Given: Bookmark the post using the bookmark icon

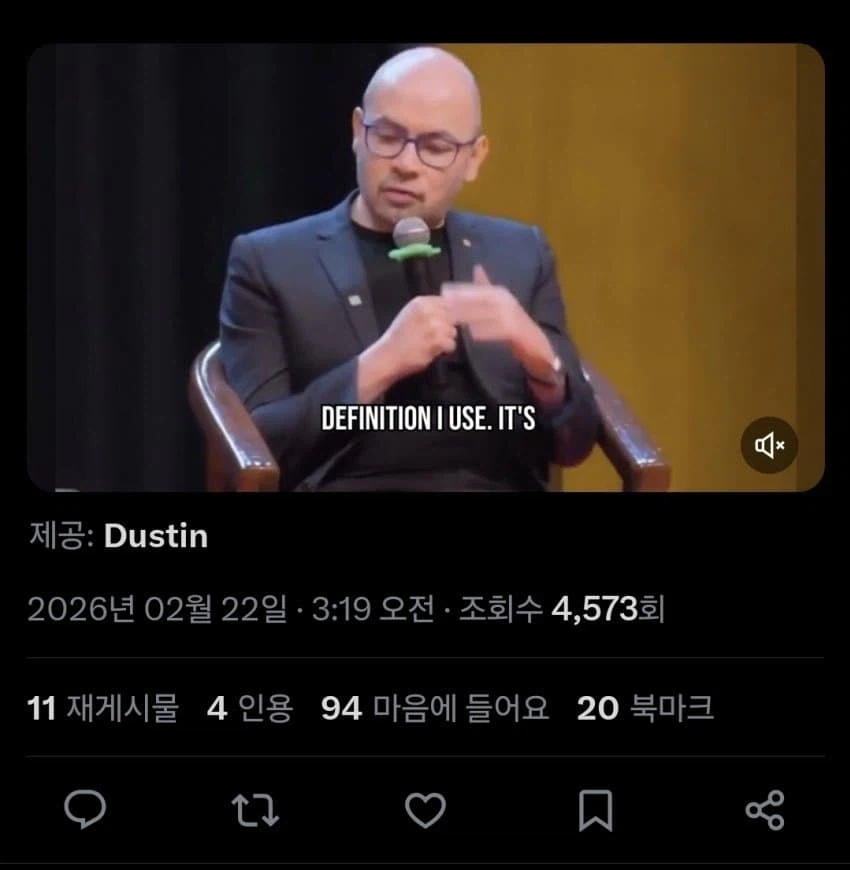Looking at the screenshot, I should [x=595, y=811].
